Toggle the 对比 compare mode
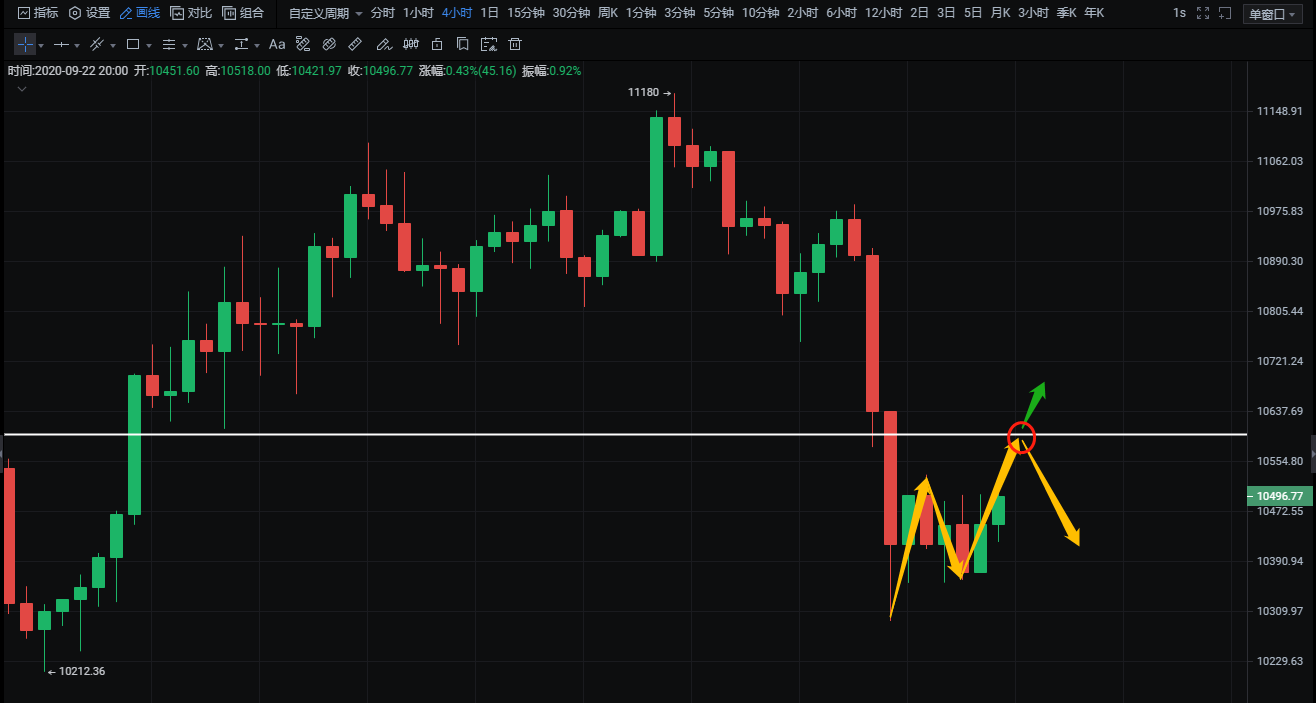 point(191,13)
